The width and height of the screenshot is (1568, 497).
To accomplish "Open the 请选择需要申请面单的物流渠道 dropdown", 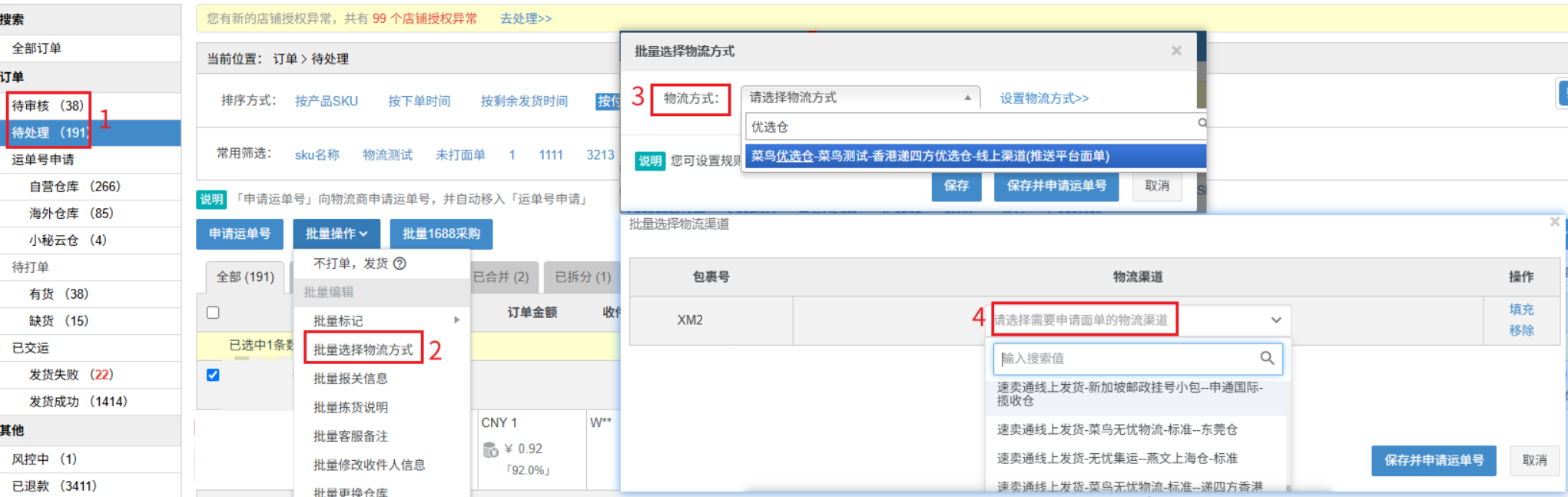I will pyautogui.click(x=1140, y=320).
